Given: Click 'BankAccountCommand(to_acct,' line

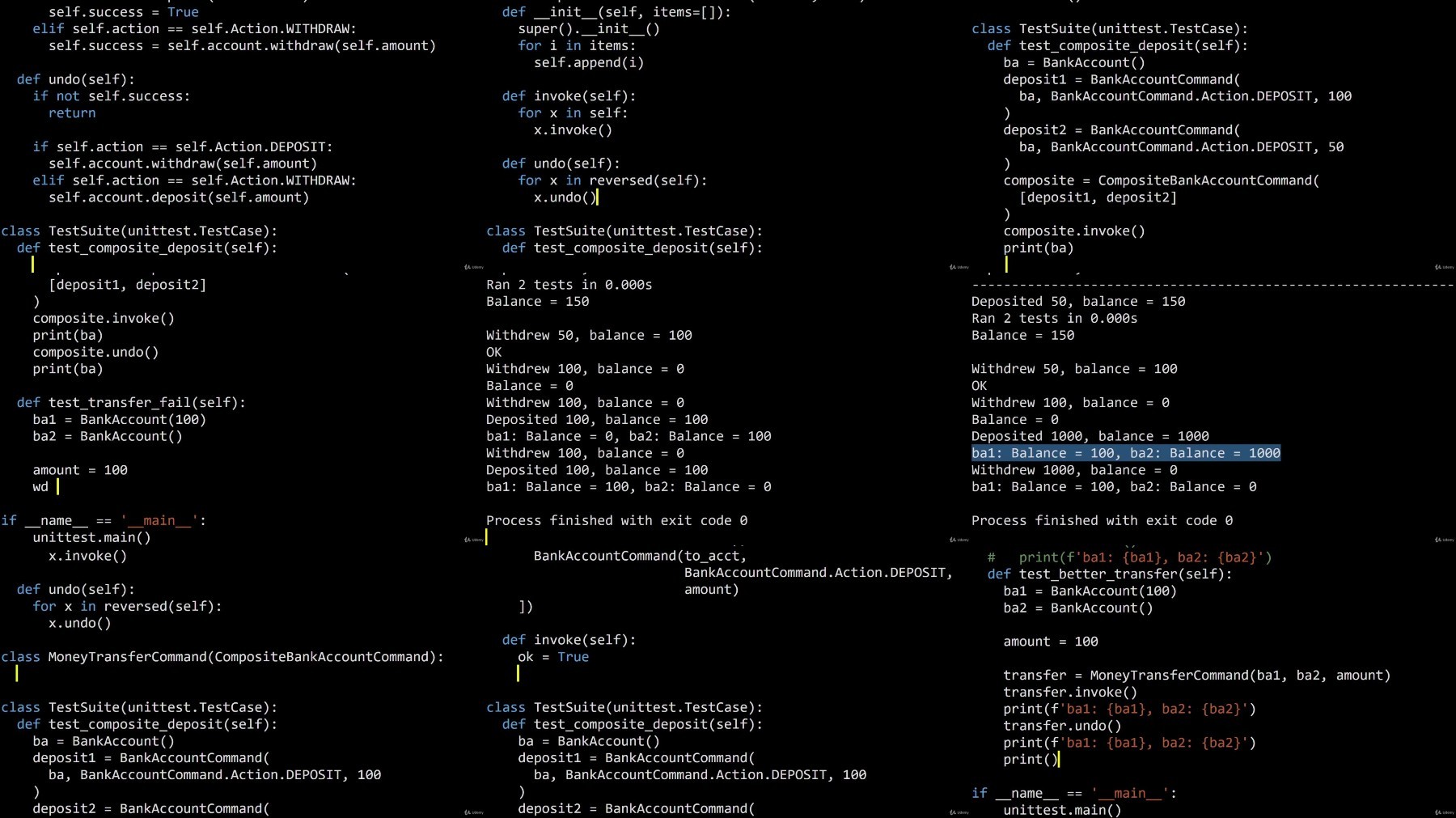Looking at the screenshot, I should 640,556.
